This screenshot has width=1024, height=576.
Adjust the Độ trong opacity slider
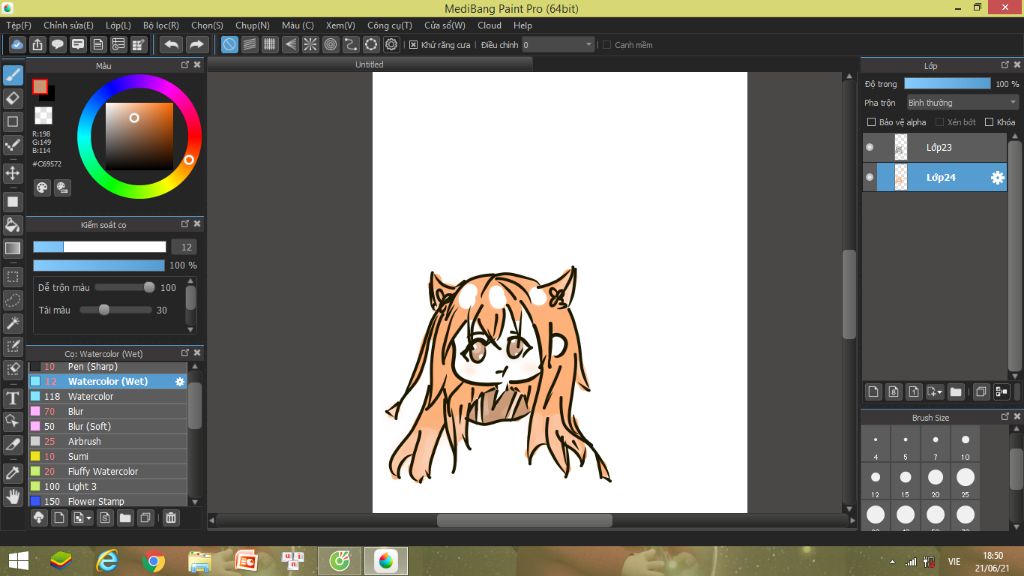coord(947,84)
